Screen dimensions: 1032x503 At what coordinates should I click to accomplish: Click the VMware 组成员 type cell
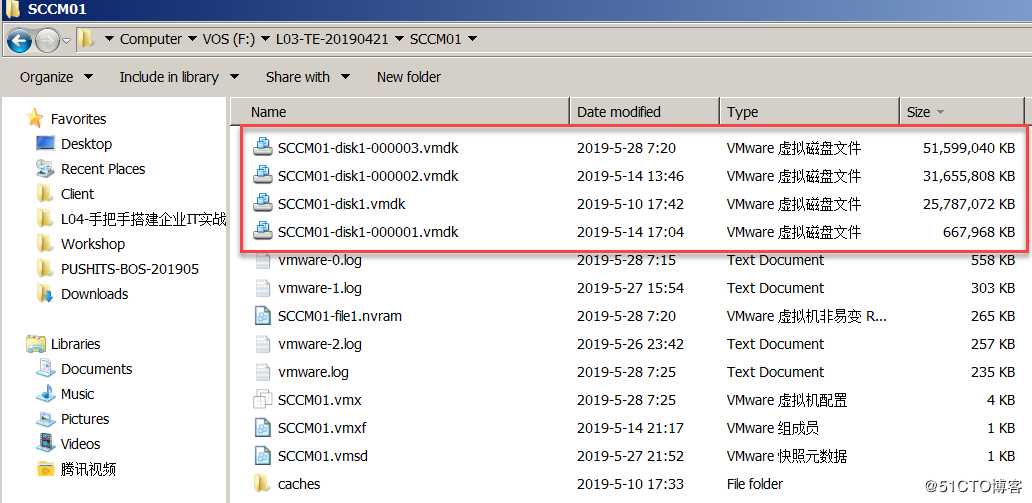773,428
